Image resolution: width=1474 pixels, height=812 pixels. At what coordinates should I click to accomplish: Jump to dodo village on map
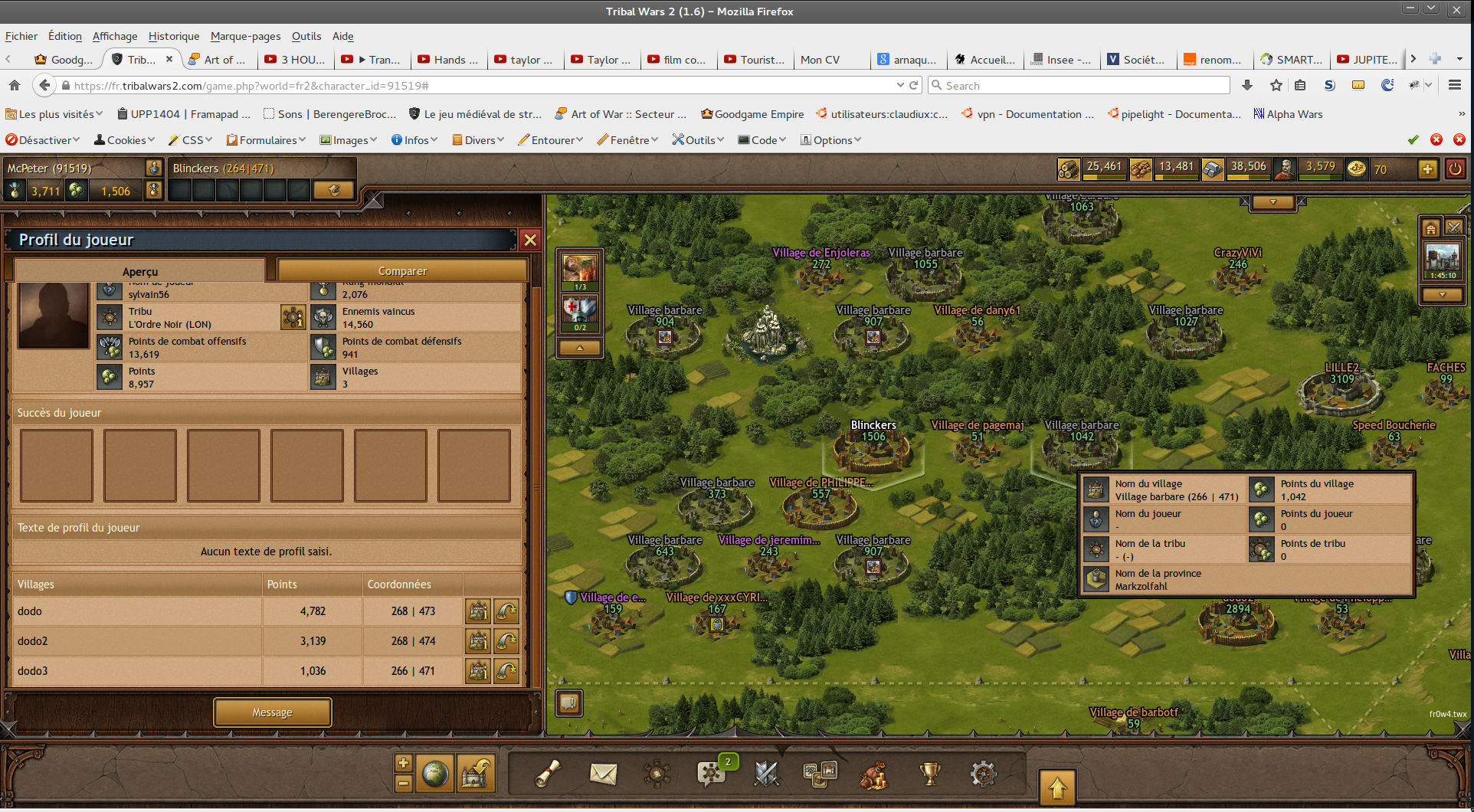coord(506,611)
